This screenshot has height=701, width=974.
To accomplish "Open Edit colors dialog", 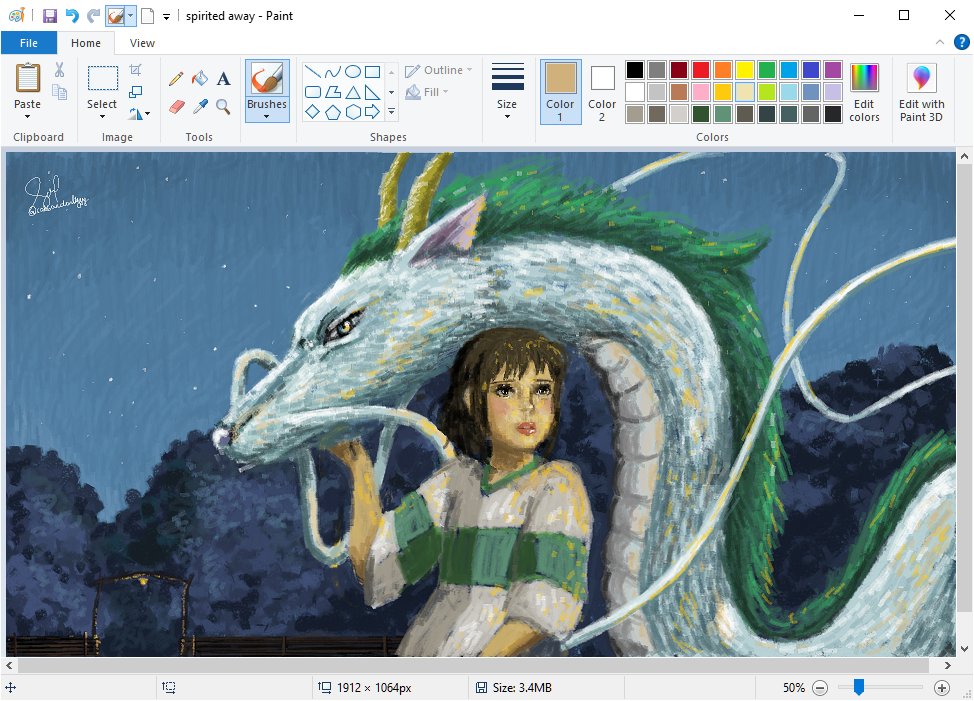I will coord(864,92).
